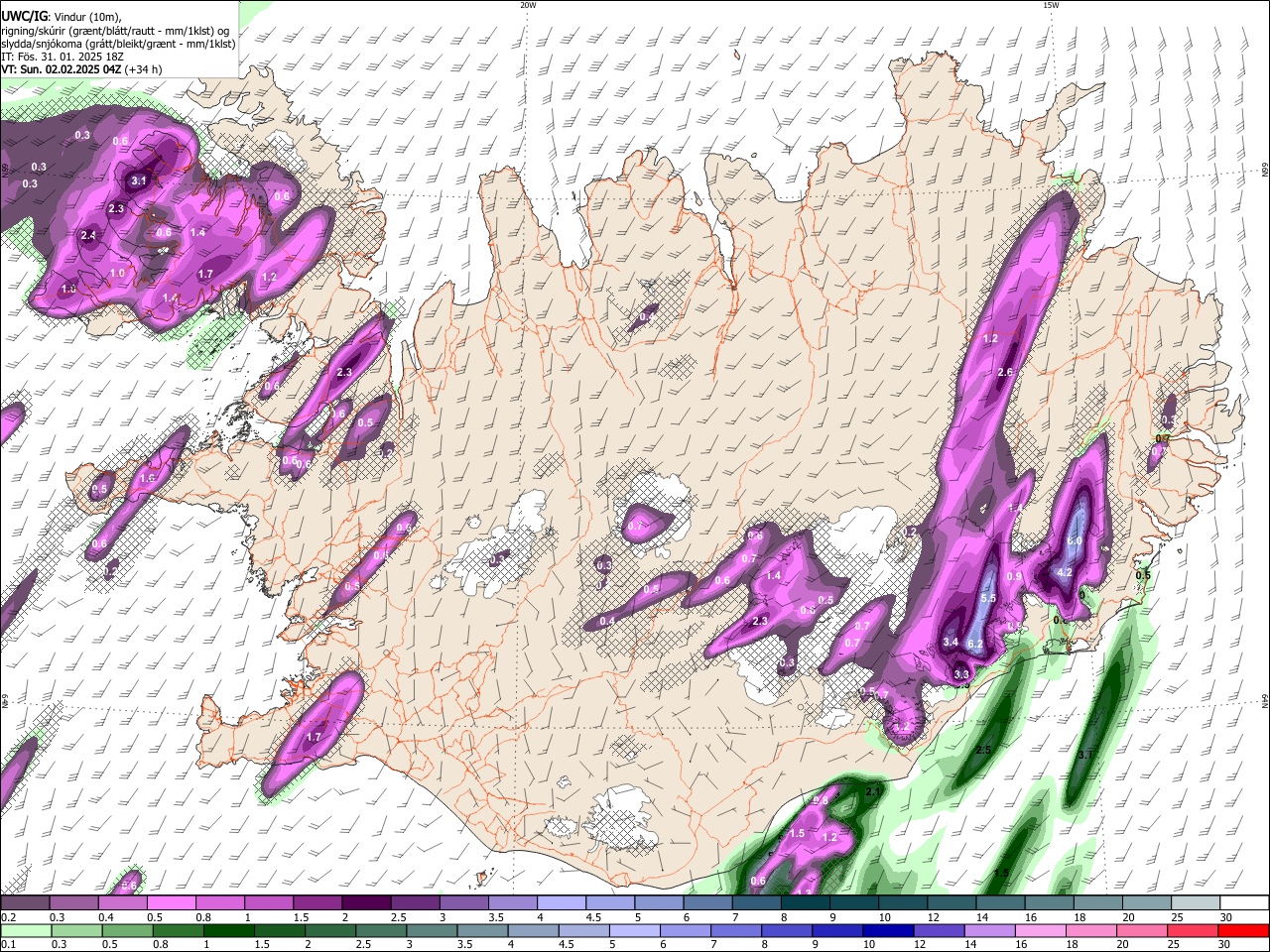Click the 6.2 snowfall value on the map
Screen dimensions: 1270x952
coord(975,645)
